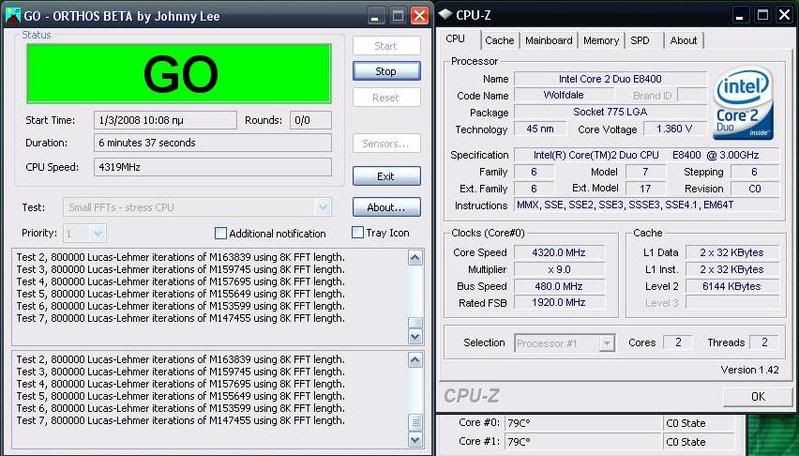Screen dimensions: 799x456
Task: Click the disabled Sensors button
Action: (386, 144)
